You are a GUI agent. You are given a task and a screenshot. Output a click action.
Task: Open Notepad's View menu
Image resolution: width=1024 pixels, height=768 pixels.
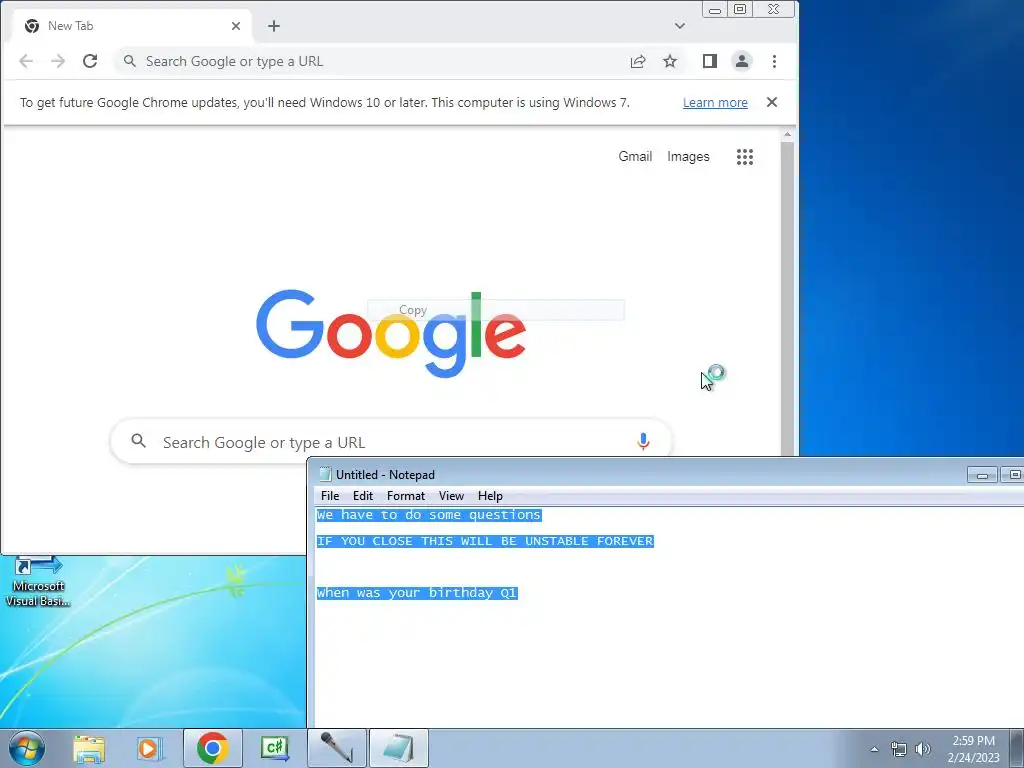point(451,496)
